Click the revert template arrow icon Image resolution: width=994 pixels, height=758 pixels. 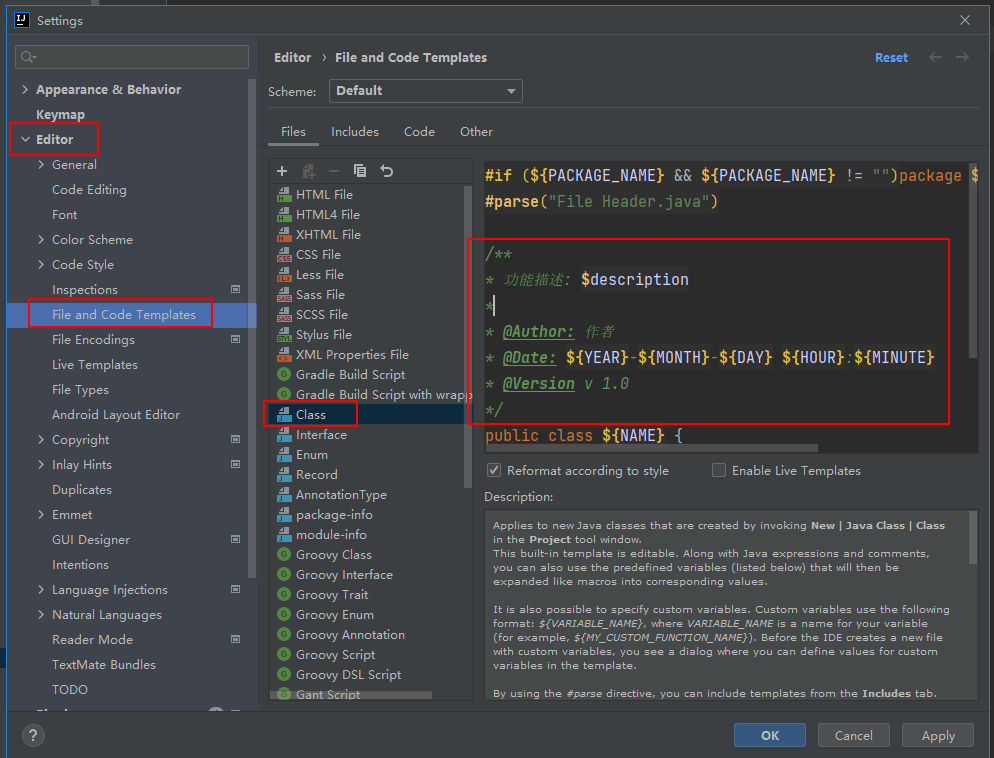tap(387, 171)
